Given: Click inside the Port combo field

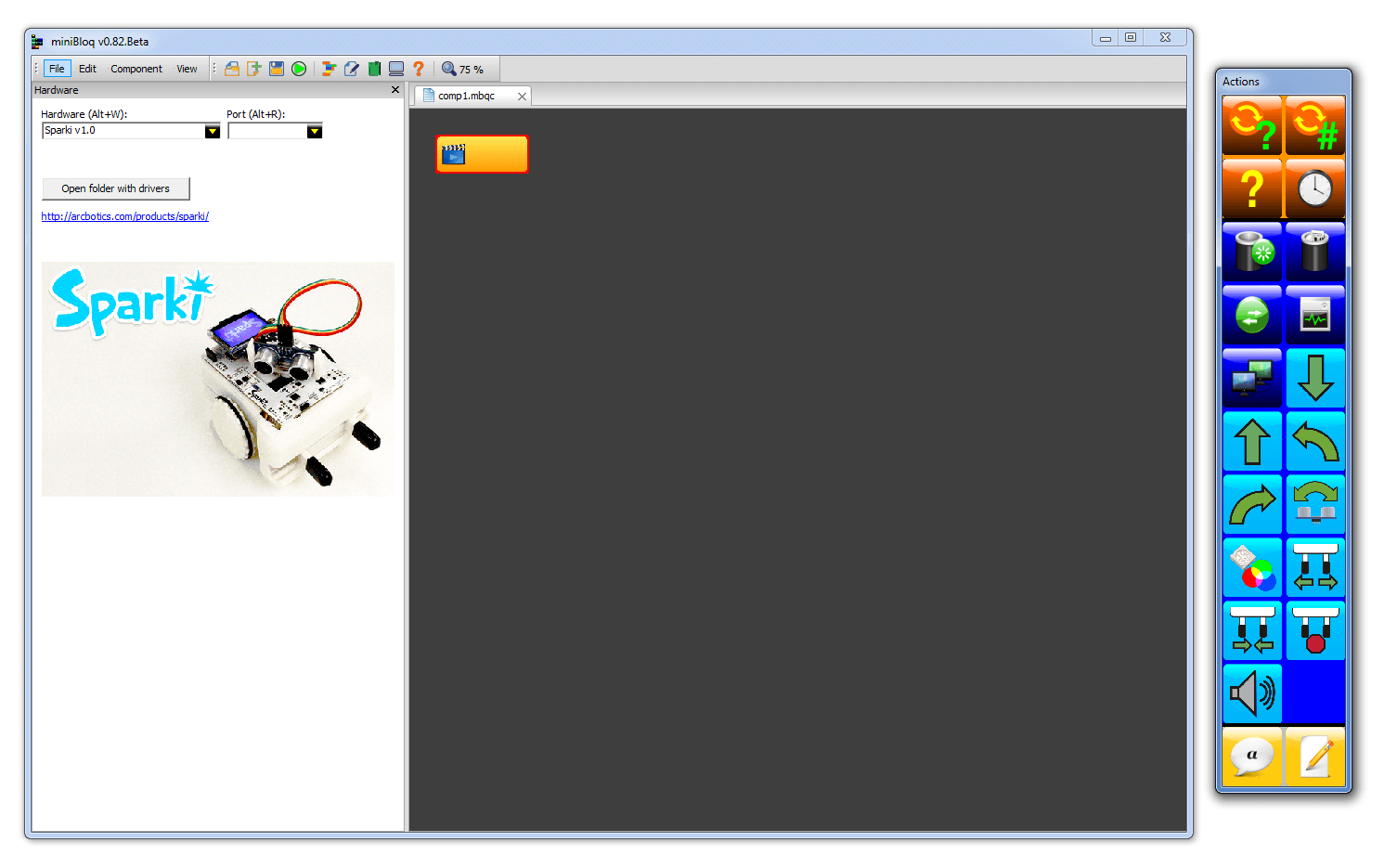Looking at the screenshot, I should [267, 131].
